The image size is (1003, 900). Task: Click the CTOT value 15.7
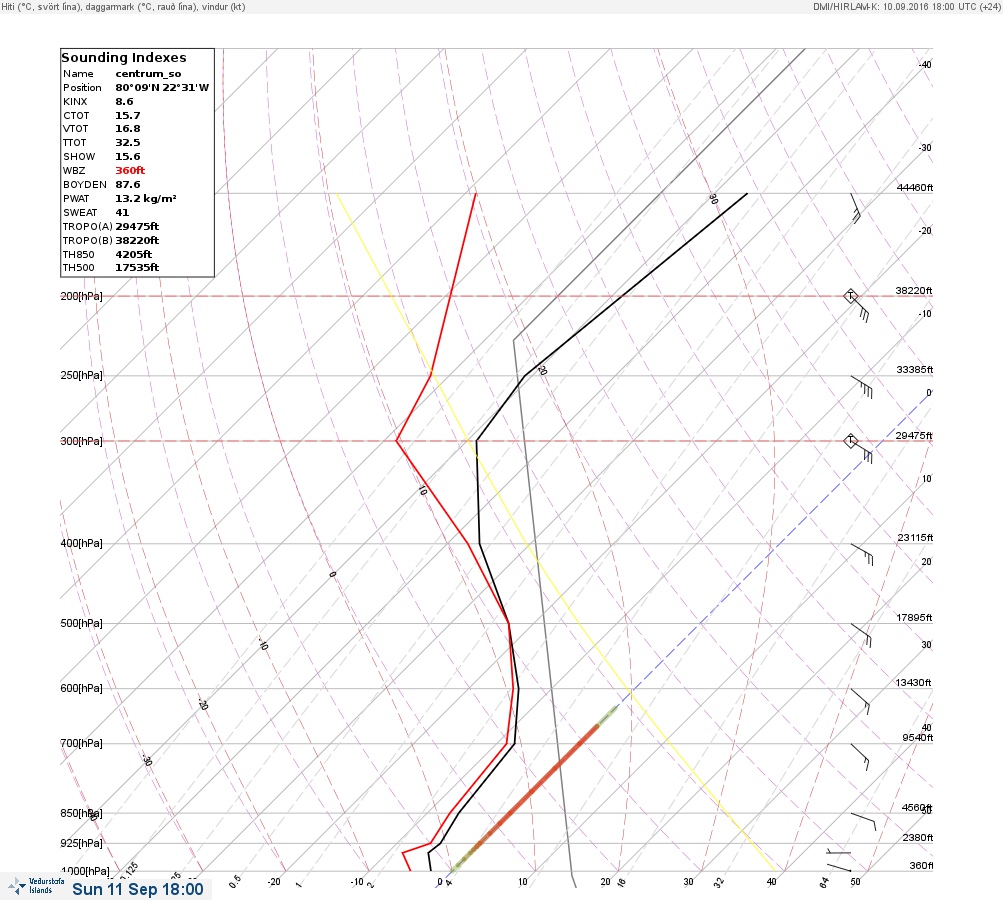128,116
